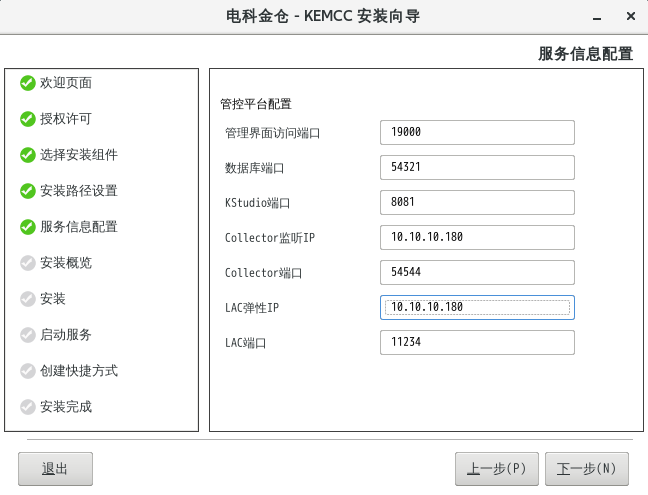
Task: Click the gray check icon beside 启动服务
Action: (28, 335)
